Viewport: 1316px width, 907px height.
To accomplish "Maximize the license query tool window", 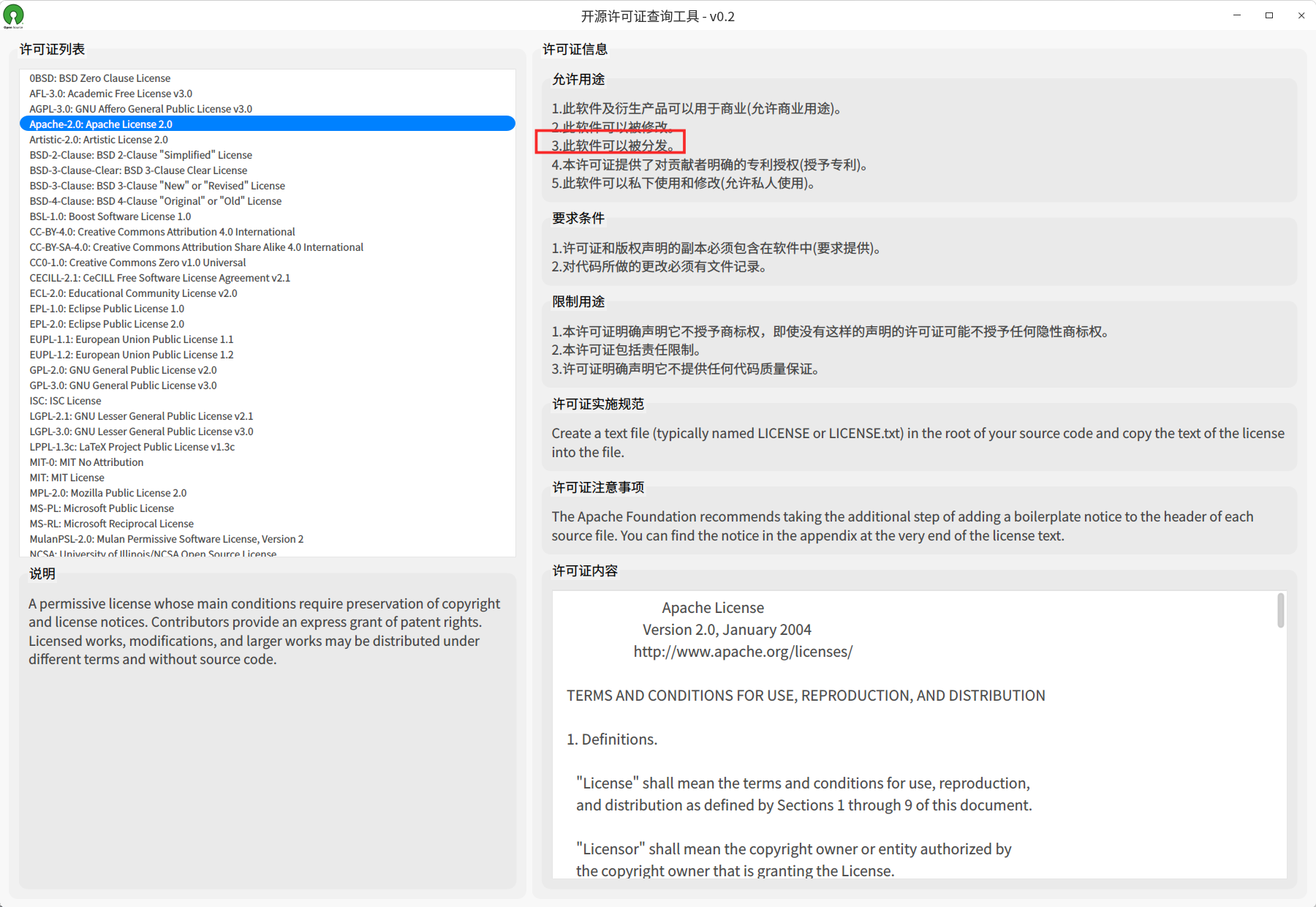I will click(1269, 15).
